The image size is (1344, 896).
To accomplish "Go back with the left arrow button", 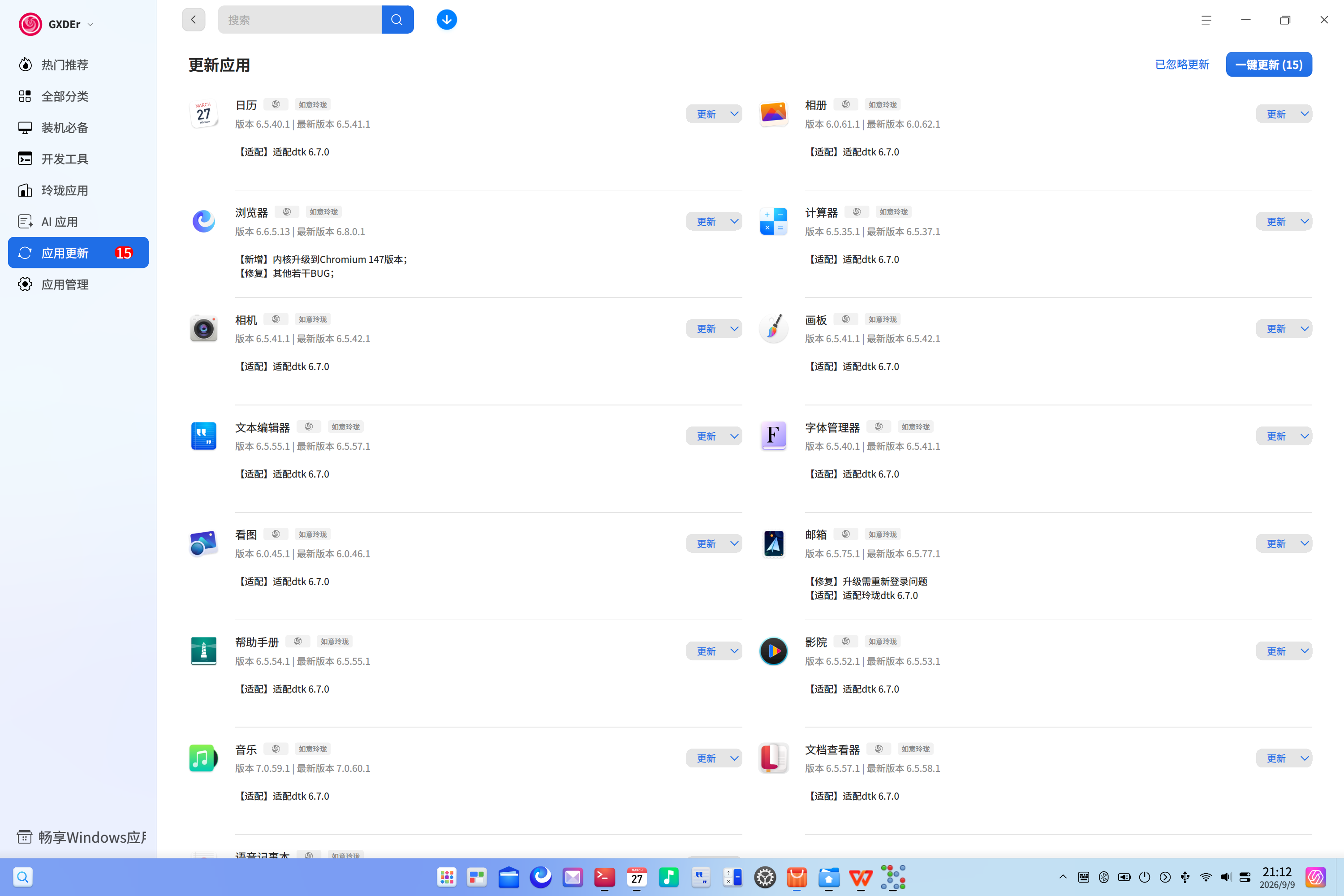I will point(194,20).
